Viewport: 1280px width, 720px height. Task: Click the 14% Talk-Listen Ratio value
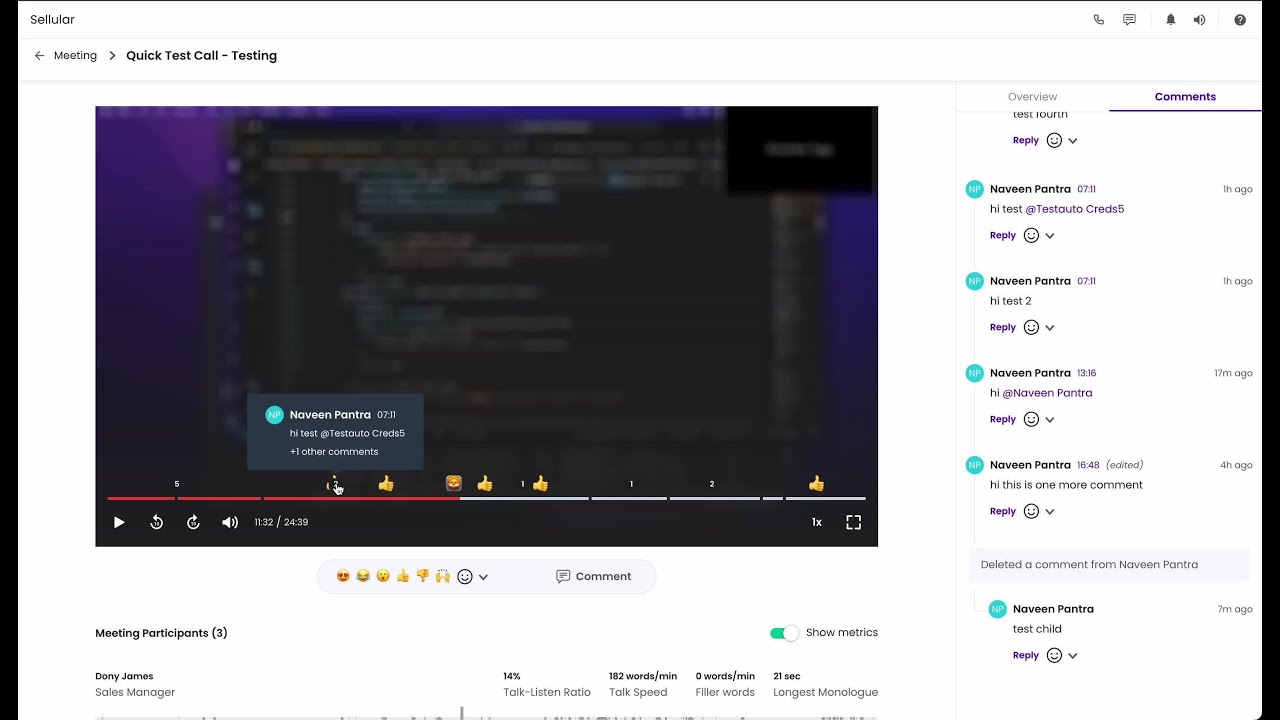[x=512, y=677]
